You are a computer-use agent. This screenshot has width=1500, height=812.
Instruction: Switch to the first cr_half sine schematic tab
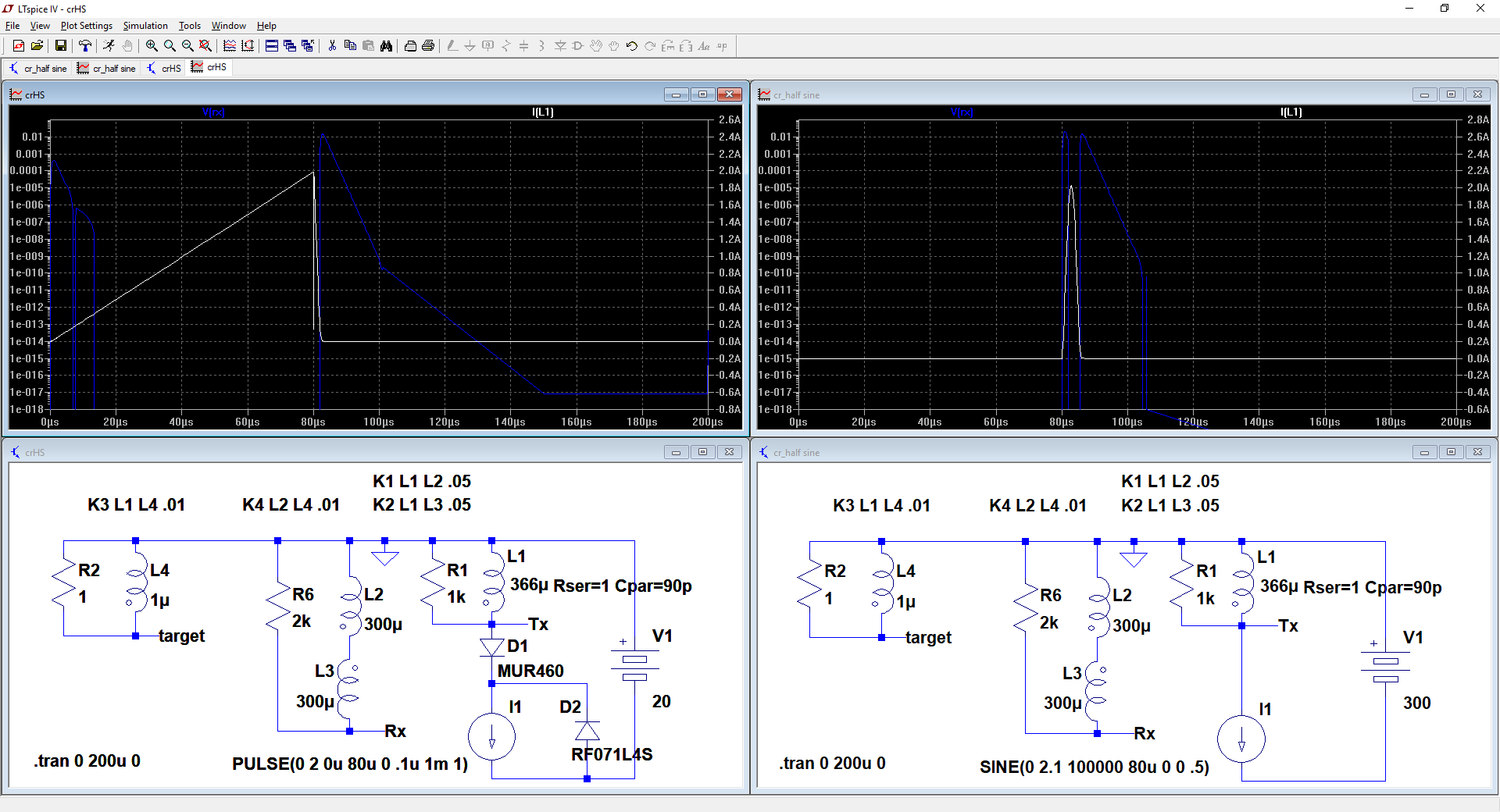pyautogui.click(x=38, y=69)
